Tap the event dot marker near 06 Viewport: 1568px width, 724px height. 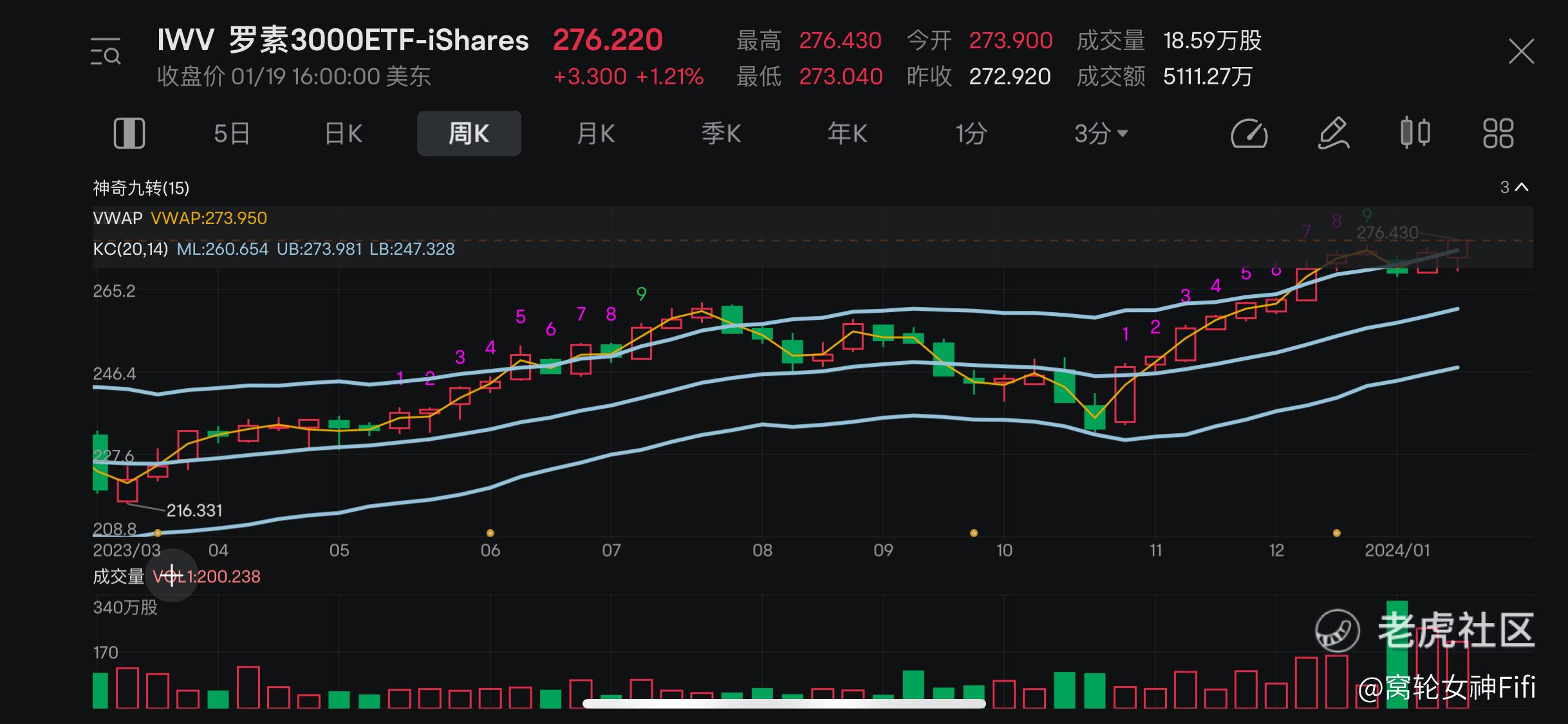point(490,533)
